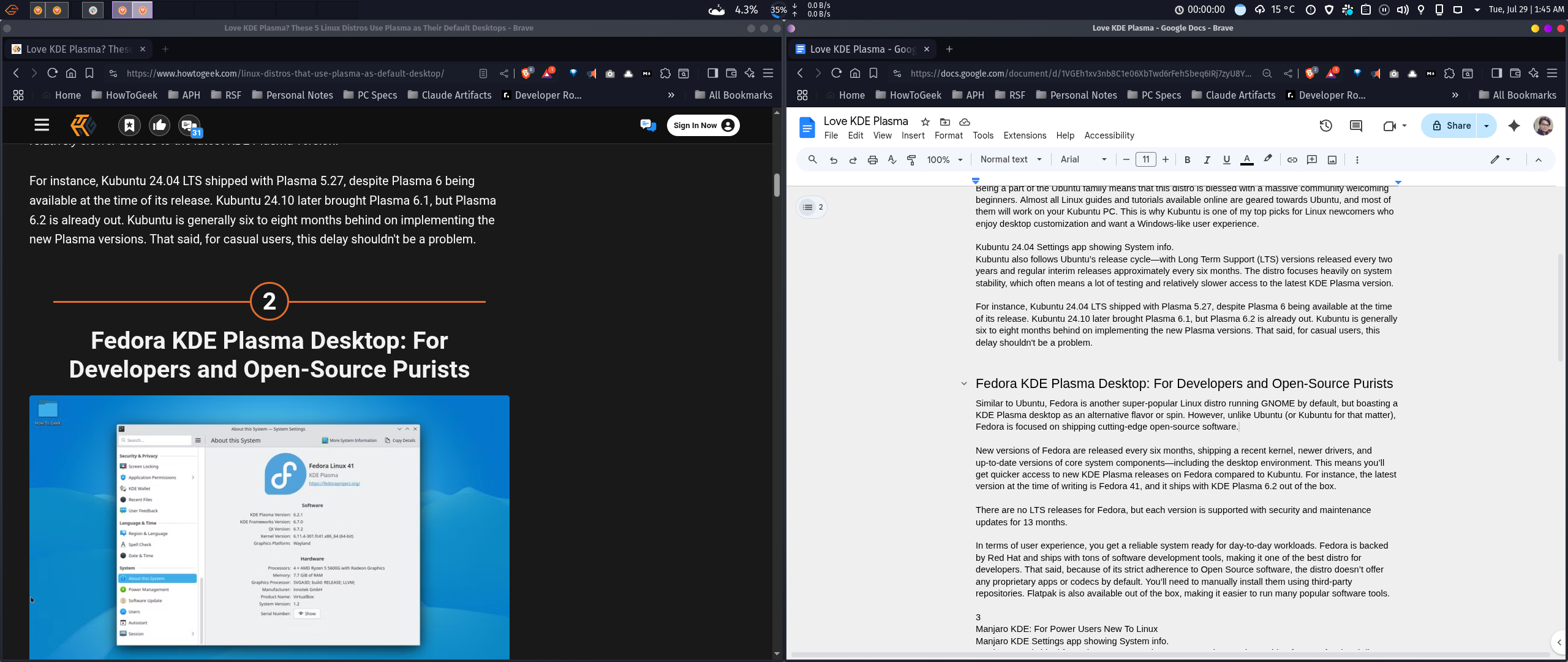Run spelling and grammar check
1568x662 pixels.
click(892, 159)
